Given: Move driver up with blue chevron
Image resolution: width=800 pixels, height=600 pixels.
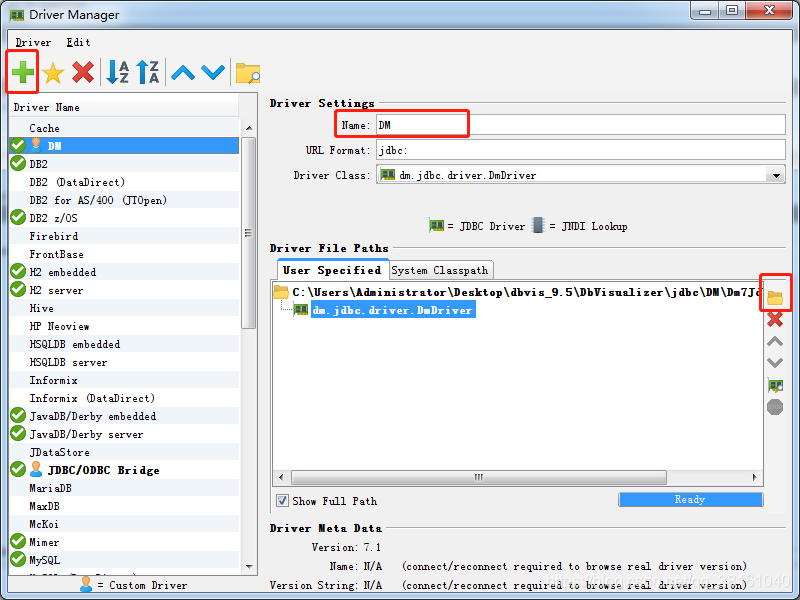Looking at the screenshot, I should click(183, 72).
